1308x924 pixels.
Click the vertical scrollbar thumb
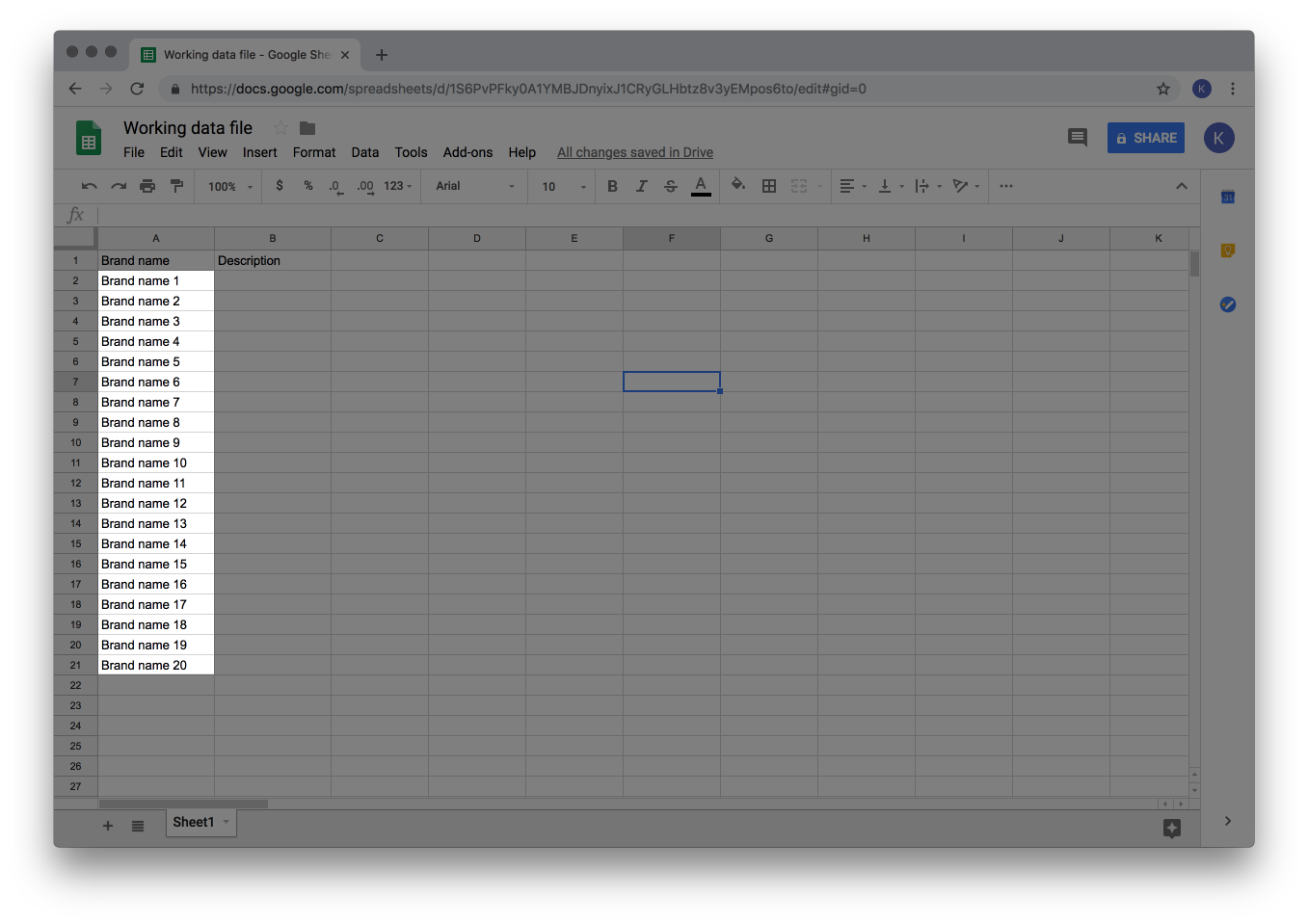[x=1194, y=264]
